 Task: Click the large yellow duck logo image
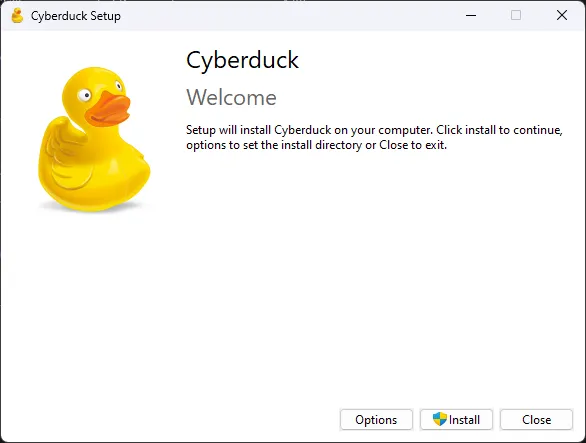94,139
